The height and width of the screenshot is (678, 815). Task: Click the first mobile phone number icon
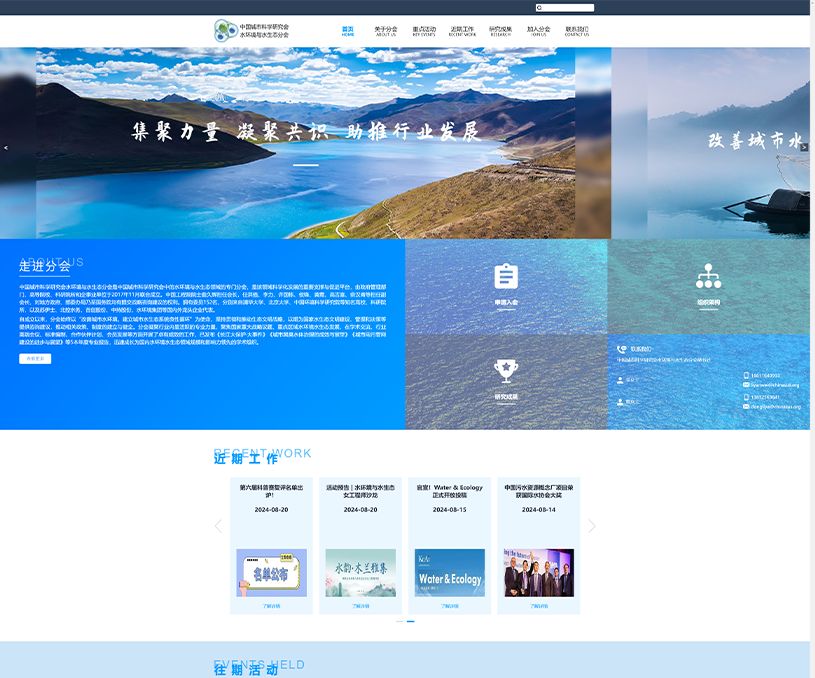coord(746,376)
